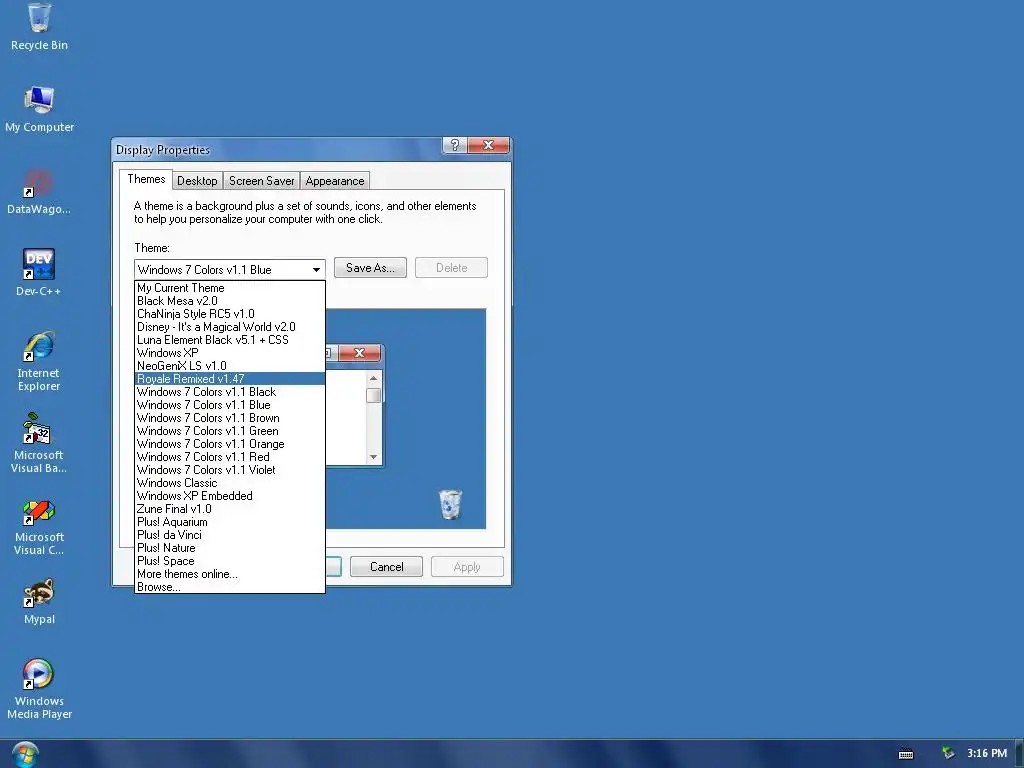Click the Apply button
Screen dimensions: 1024x768
(x=467, y=567)
